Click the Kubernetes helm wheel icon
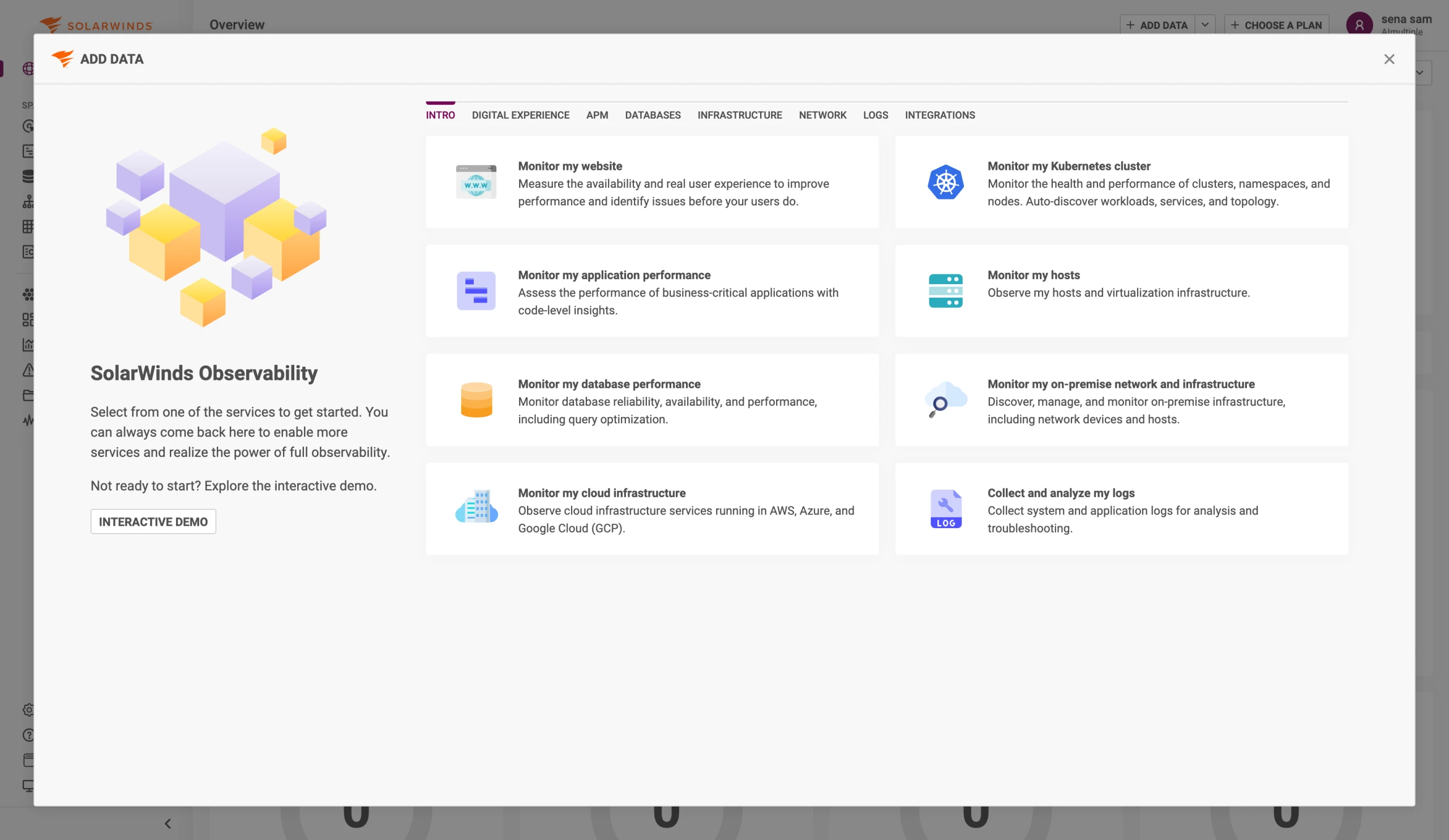The height and width of the screenshot is (840, 1449). point(945,182)
